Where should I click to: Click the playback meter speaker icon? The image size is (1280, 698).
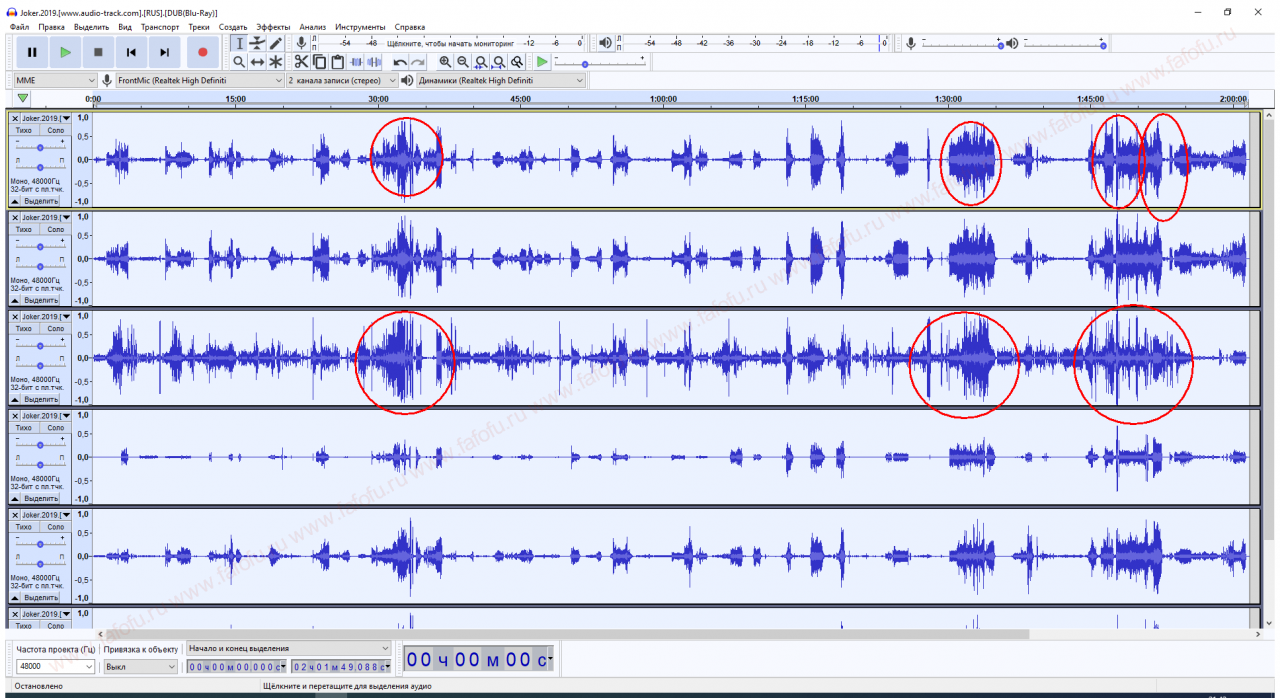pos(606,43)
